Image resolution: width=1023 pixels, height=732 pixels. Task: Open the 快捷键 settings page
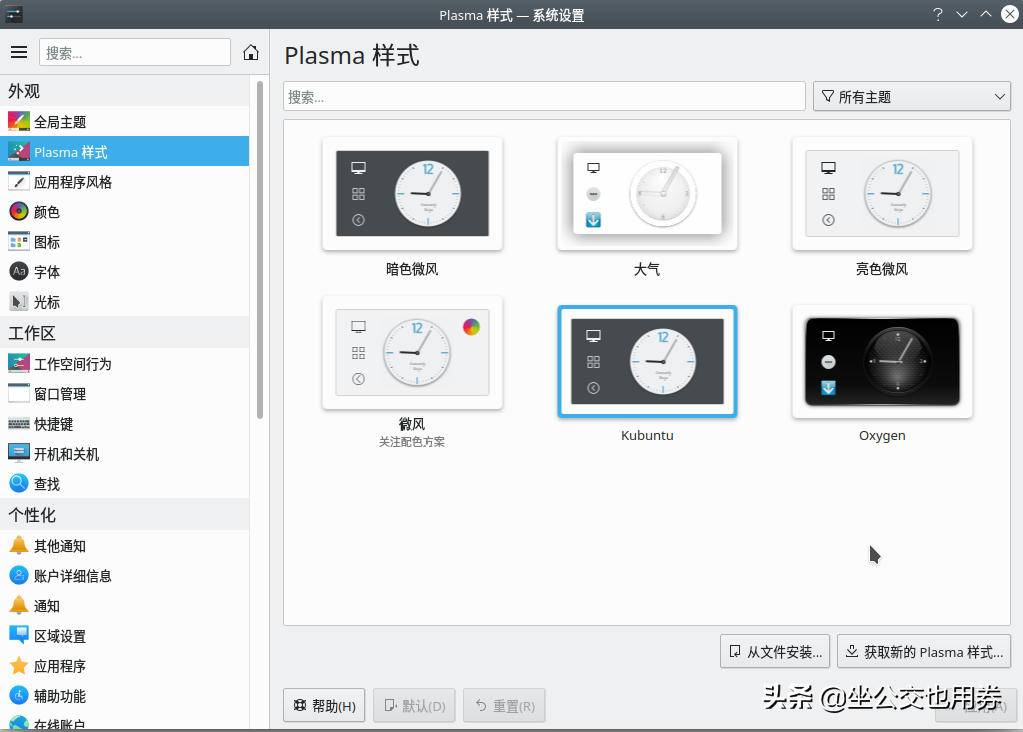125,423
